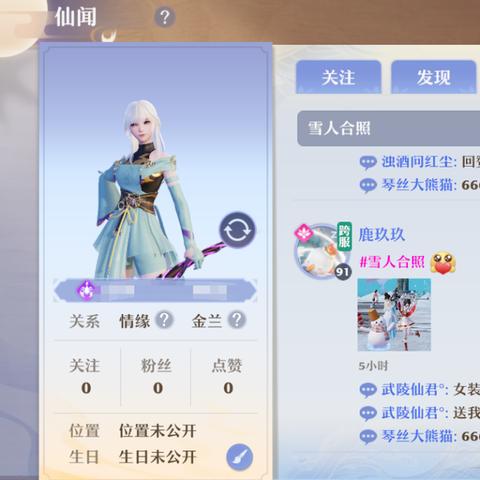Click comment bubble next to 浊酒问红尘

point(368,163)
